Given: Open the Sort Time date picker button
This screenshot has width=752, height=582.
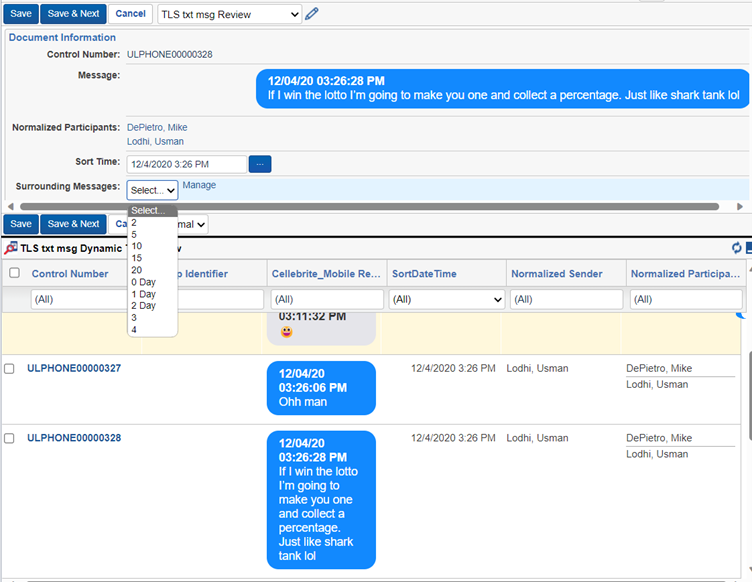Looking at the screenshot, I should (x=259, y=164).
